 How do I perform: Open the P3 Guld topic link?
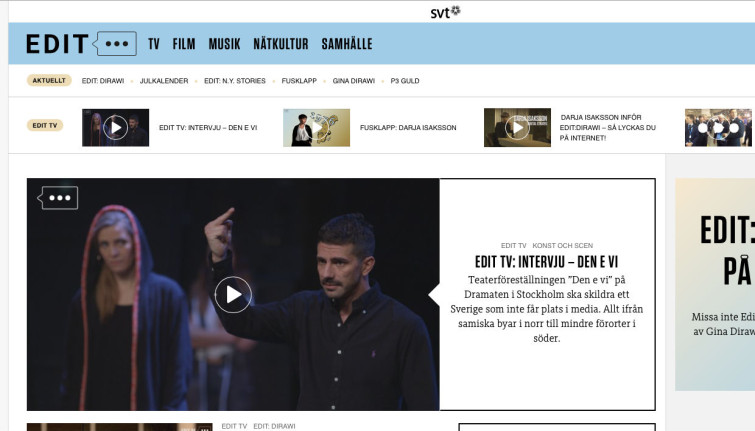pos(405,80)
